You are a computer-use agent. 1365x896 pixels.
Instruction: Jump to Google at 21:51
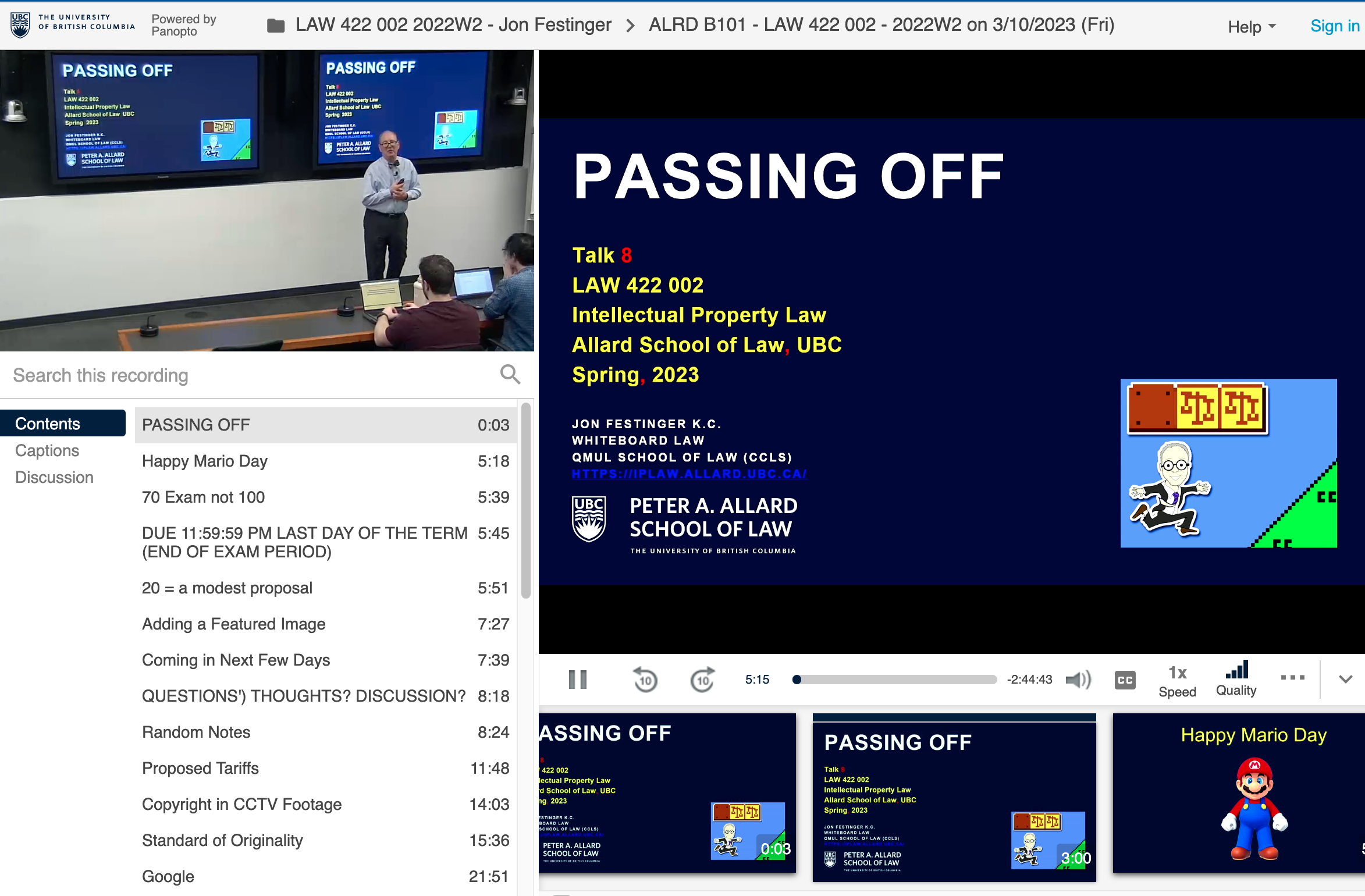click(326, 876)
